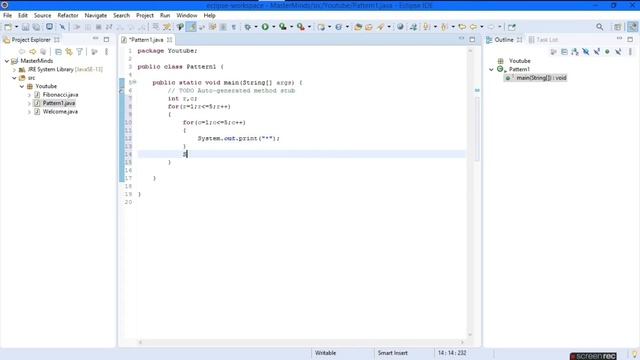Switch to the Task List tab
This screenshot has width=640, height=360.
[x=543, y=40]
